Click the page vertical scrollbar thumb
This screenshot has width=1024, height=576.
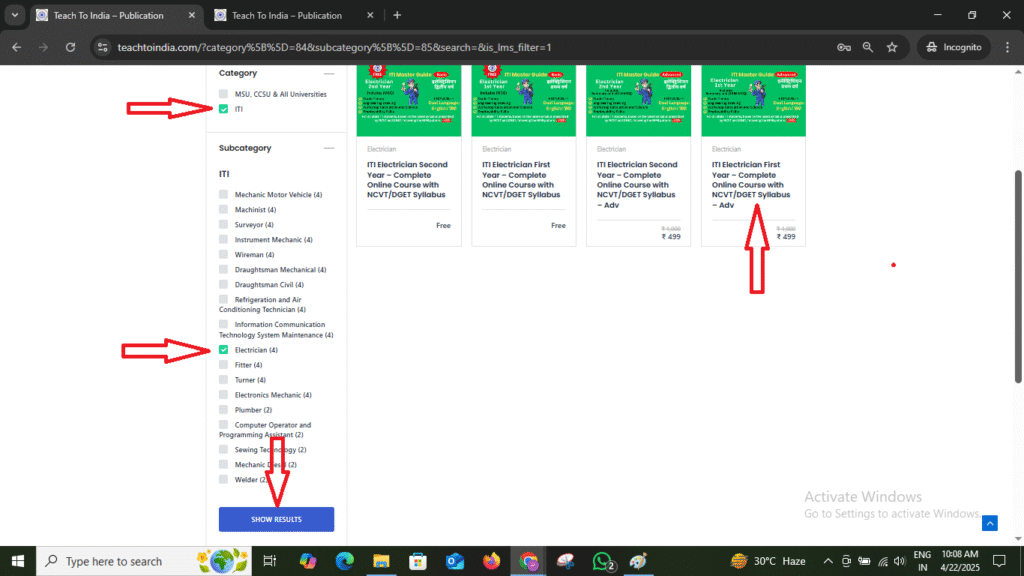coord(1017,276)
